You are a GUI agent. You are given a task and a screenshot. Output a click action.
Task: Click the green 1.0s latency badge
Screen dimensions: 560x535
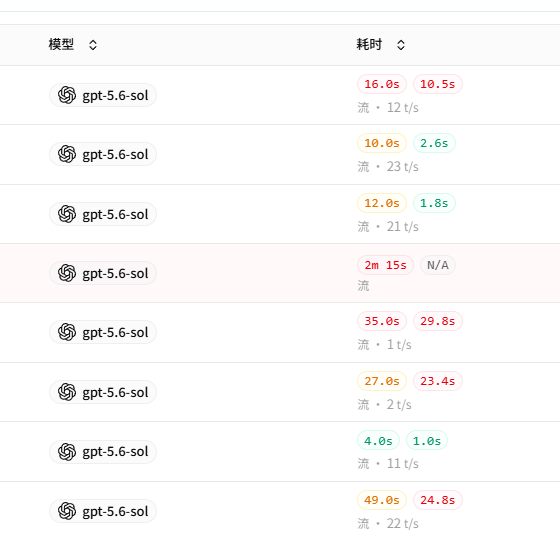click(x=427, y=441)
